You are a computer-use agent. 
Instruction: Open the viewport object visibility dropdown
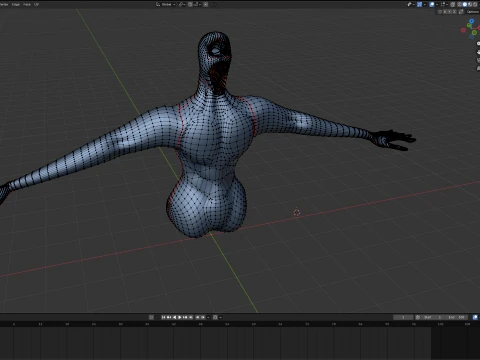click(411, 4)
